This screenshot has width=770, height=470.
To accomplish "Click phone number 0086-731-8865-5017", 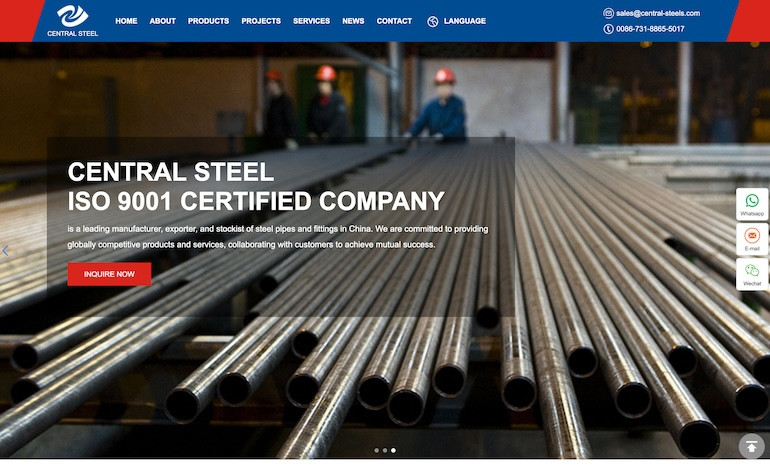I will click(650, 29).
